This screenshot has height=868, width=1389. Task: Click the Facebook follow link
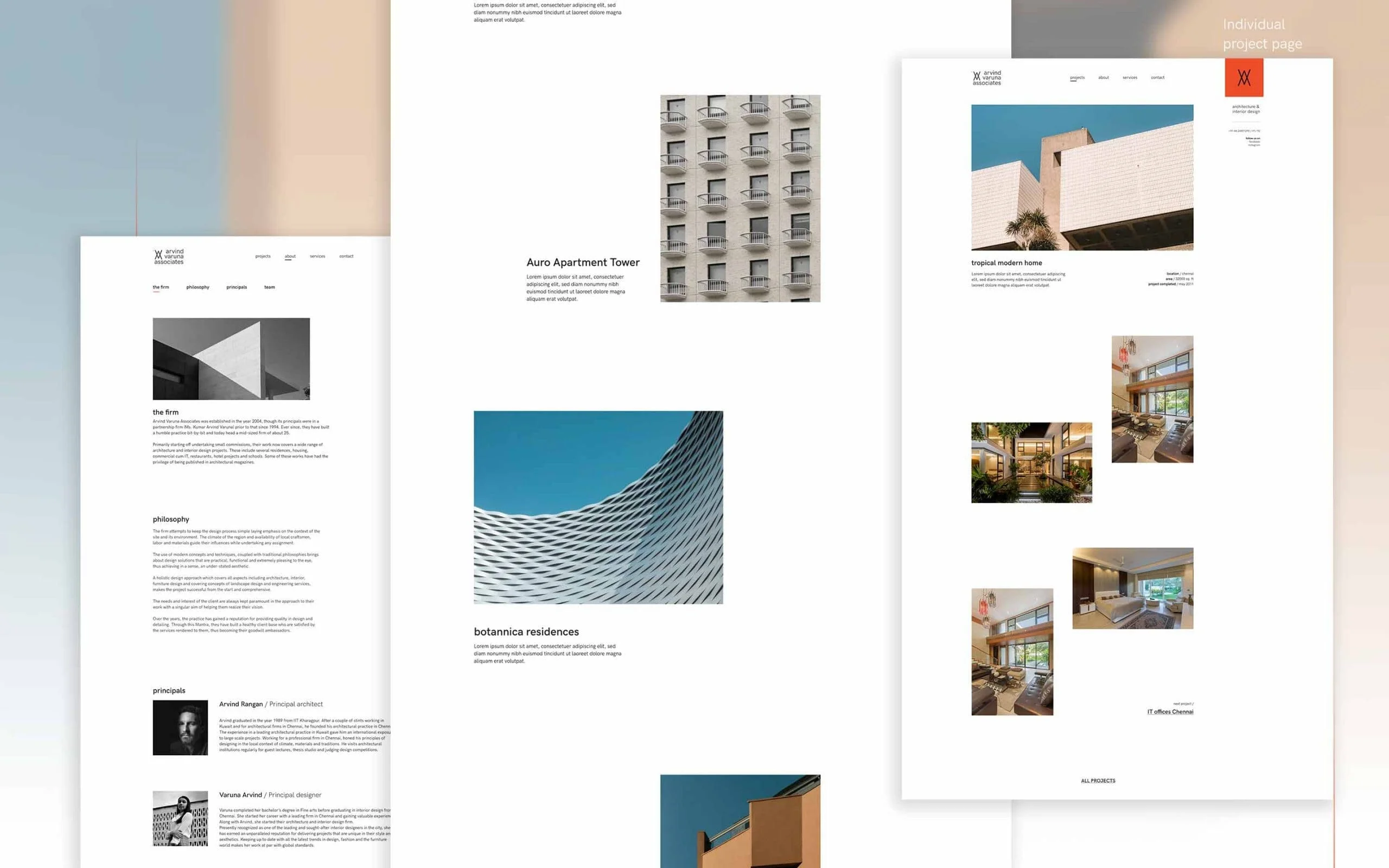coord(1254,142)
